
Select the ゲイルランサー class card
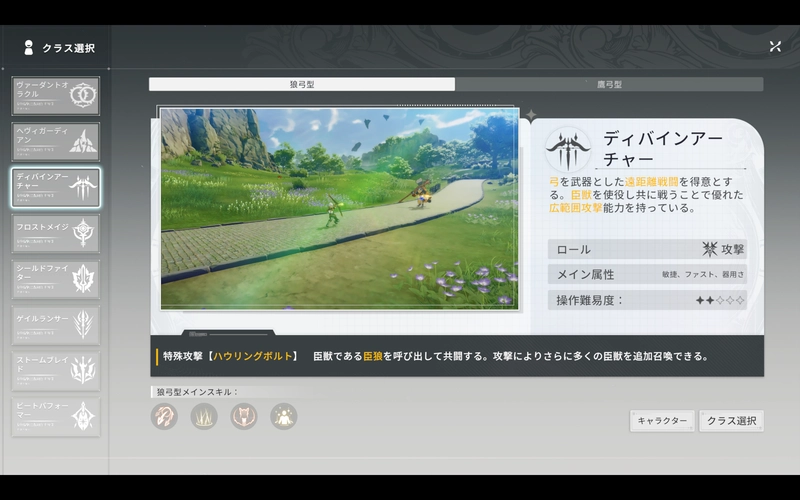56,325
